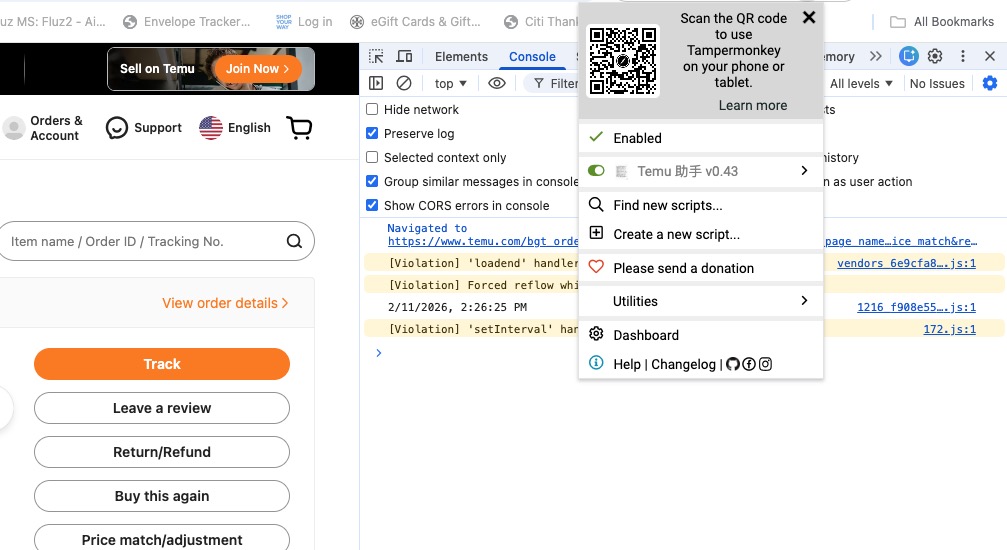Uncheck the Preserve log checkbox
1007x550 pixels.
tap(372, 134)
